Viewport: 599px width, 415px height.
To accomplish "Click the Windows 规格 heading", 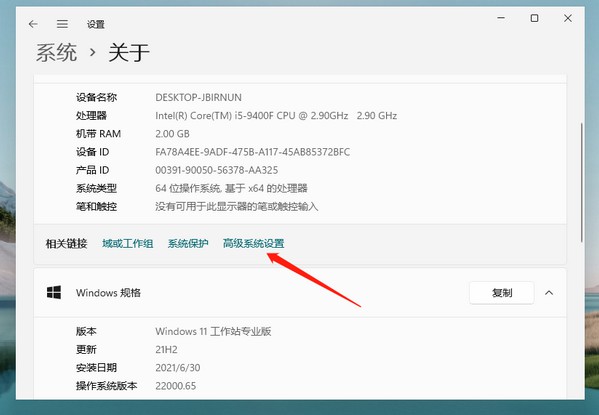I will [x=108, y=293].
